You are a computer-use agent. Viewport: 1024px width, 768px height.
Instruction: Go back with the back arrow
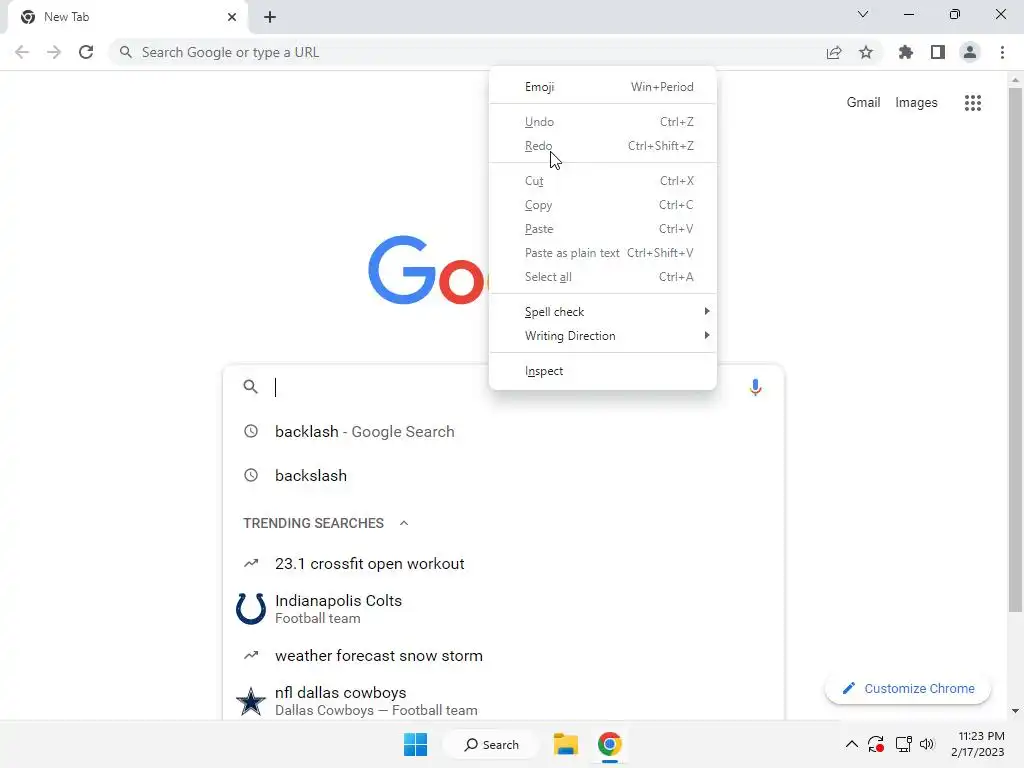coord(22,52)
